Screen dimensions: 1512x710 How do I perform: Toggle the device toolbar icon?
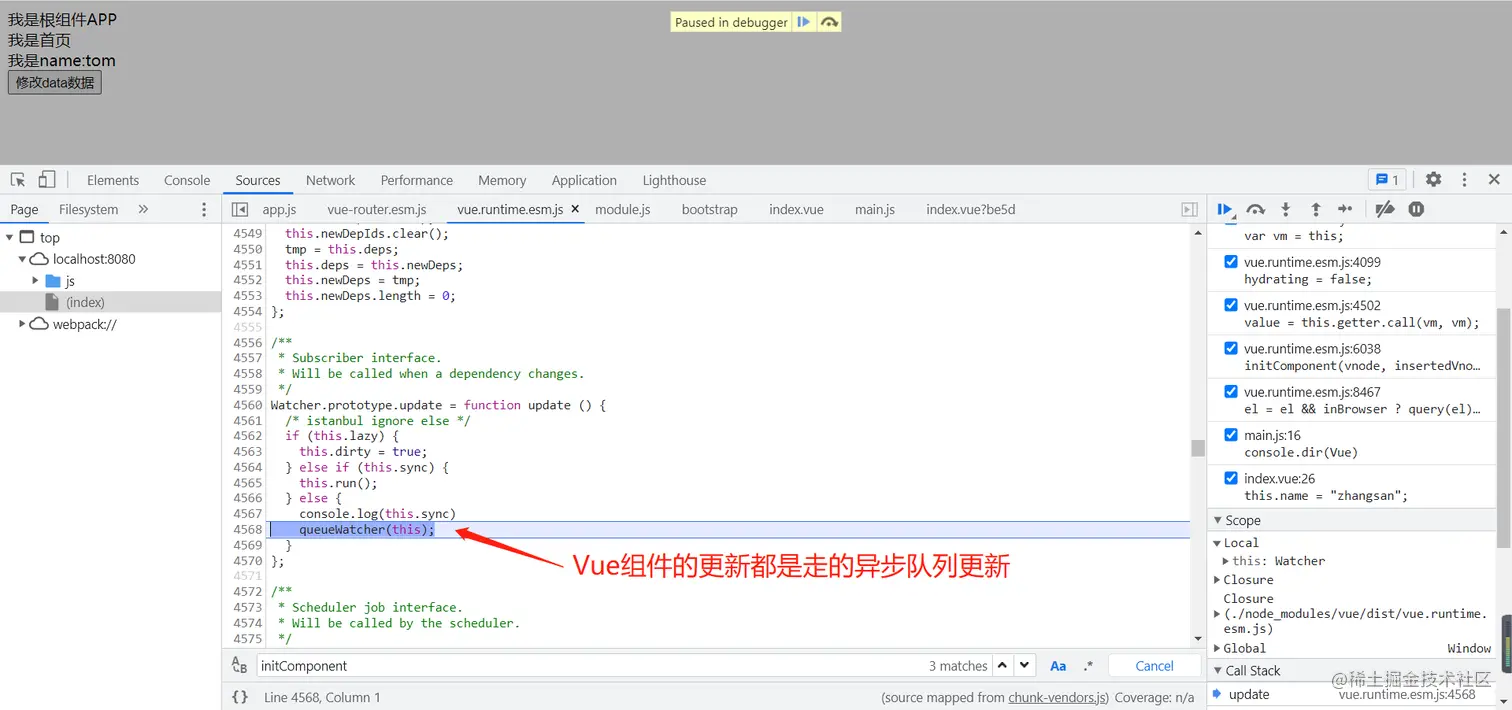tap(47, 180)
